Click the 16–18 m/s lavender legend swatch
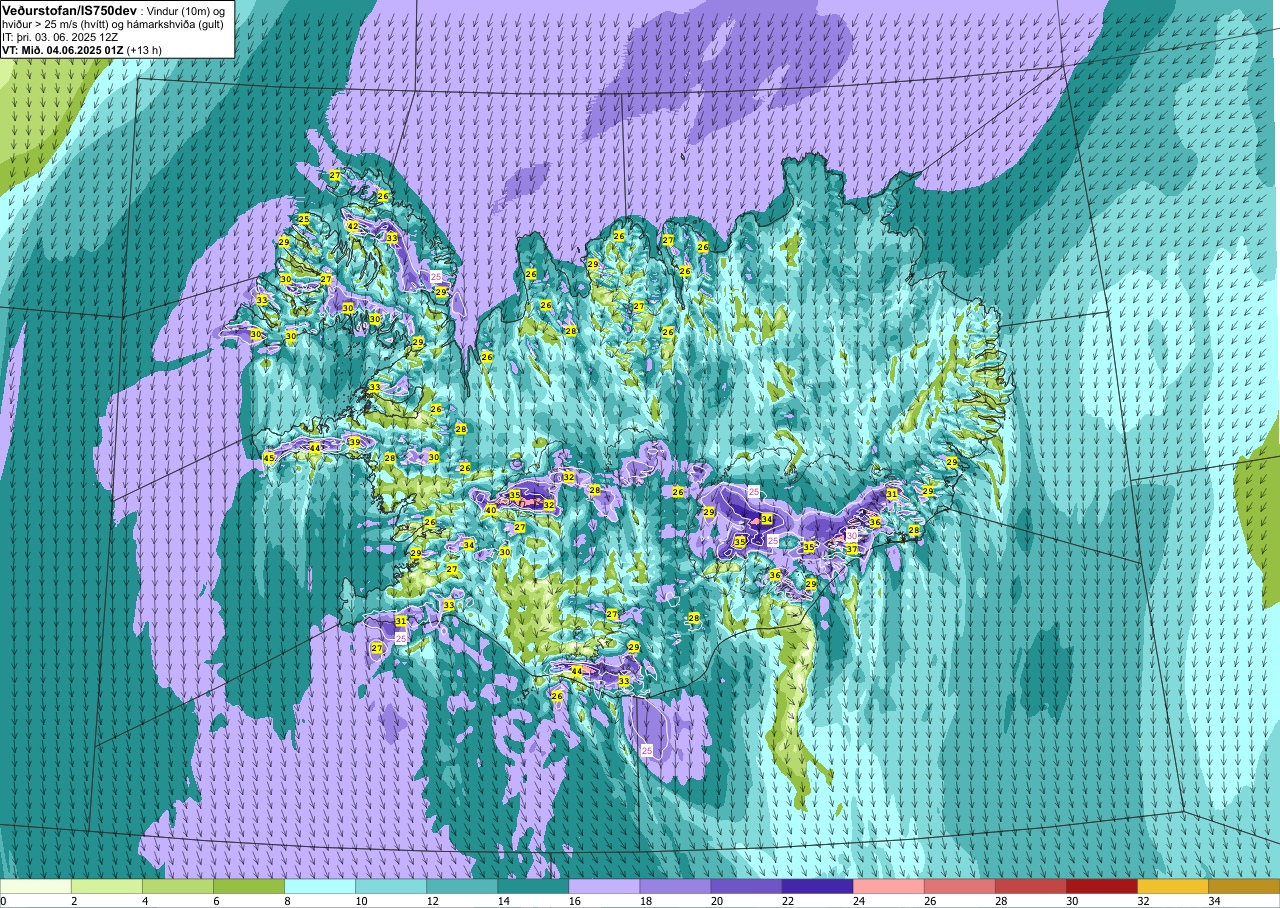Image resolution: width=1280 pixels, height=908 pixels. click(x=604, y=886)
